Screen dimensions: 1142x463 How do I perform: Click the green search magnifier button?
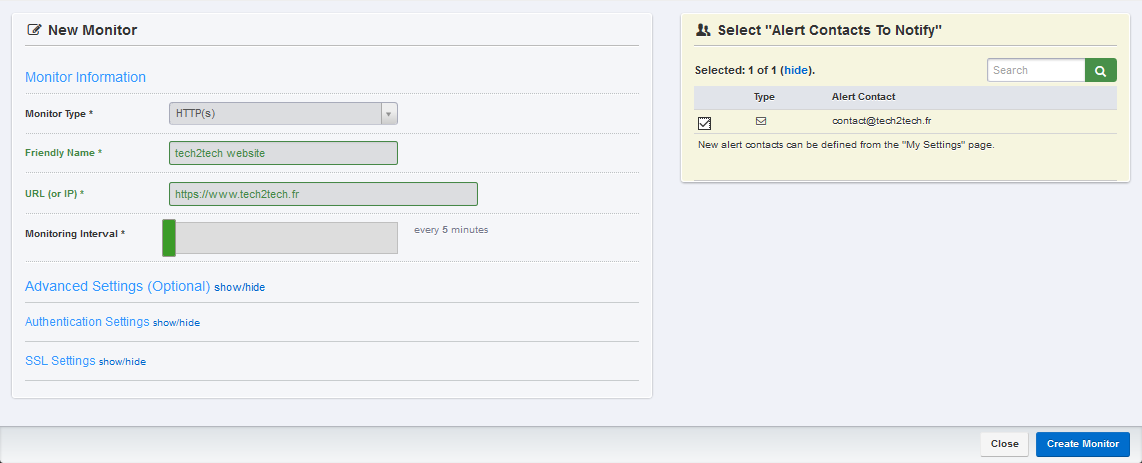tap(1100, 71)
